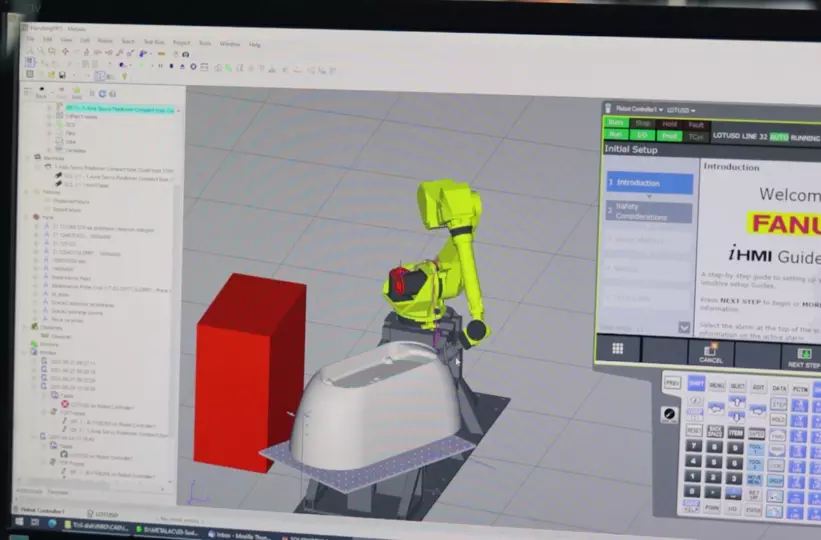The width and height of the screenshot is (821, 540).
Task: Expand the scroll-down chevron under setup steps
Action: pos(684,327)
